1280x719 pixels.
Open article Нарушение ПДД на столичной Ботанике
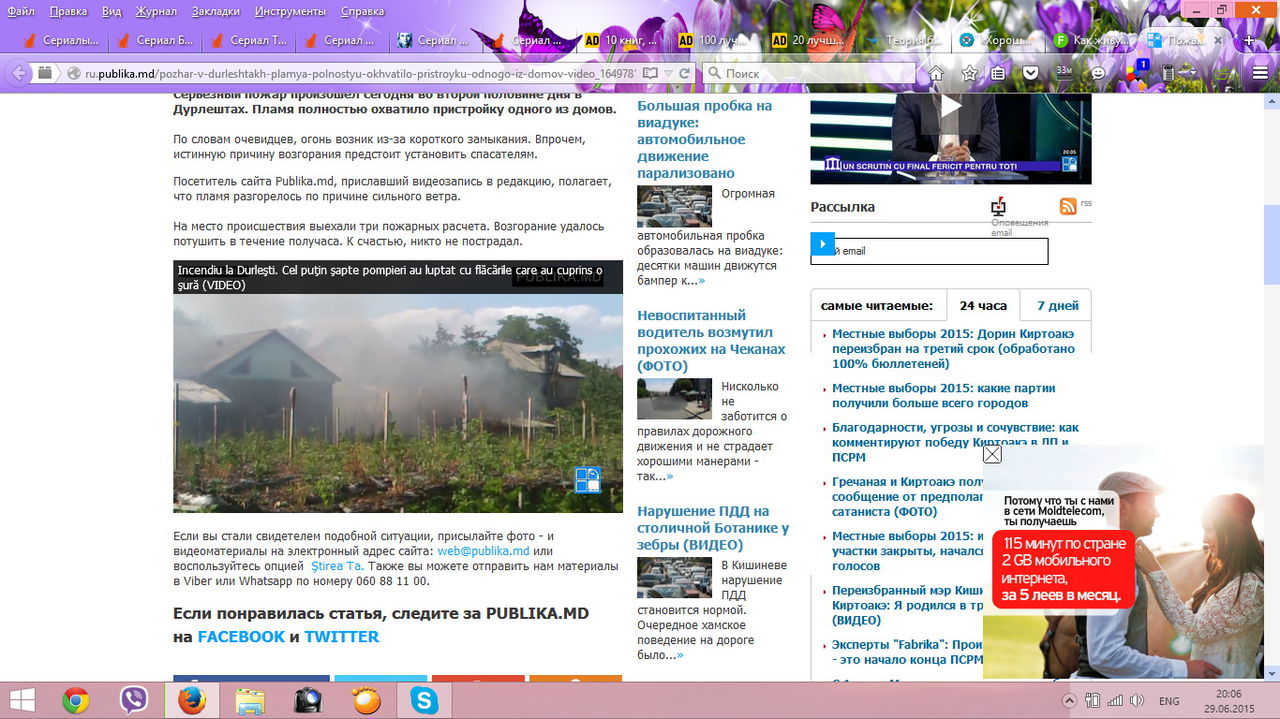coord(713,528)
